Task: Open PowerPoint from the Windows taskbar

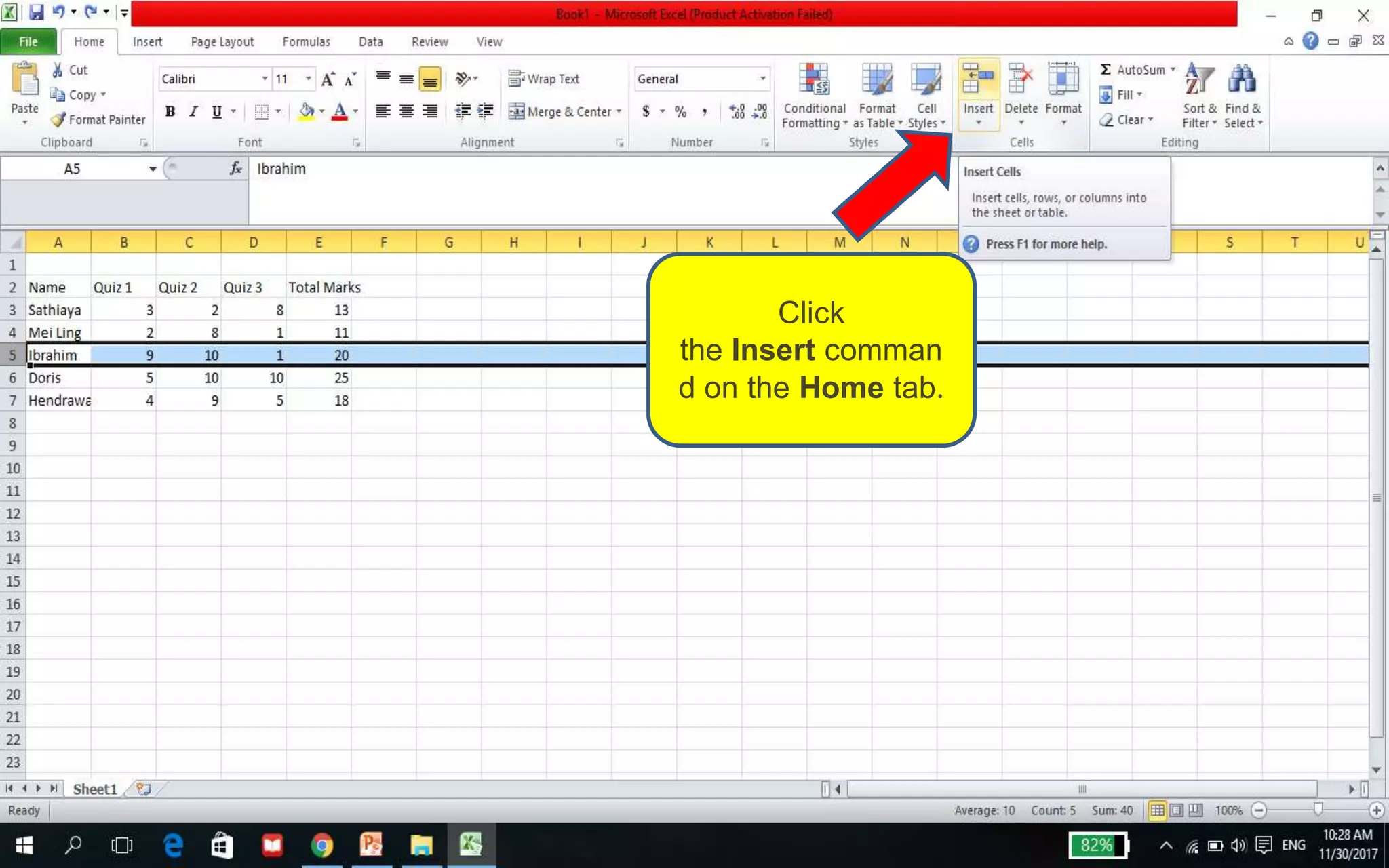Action: click(371, 845)
